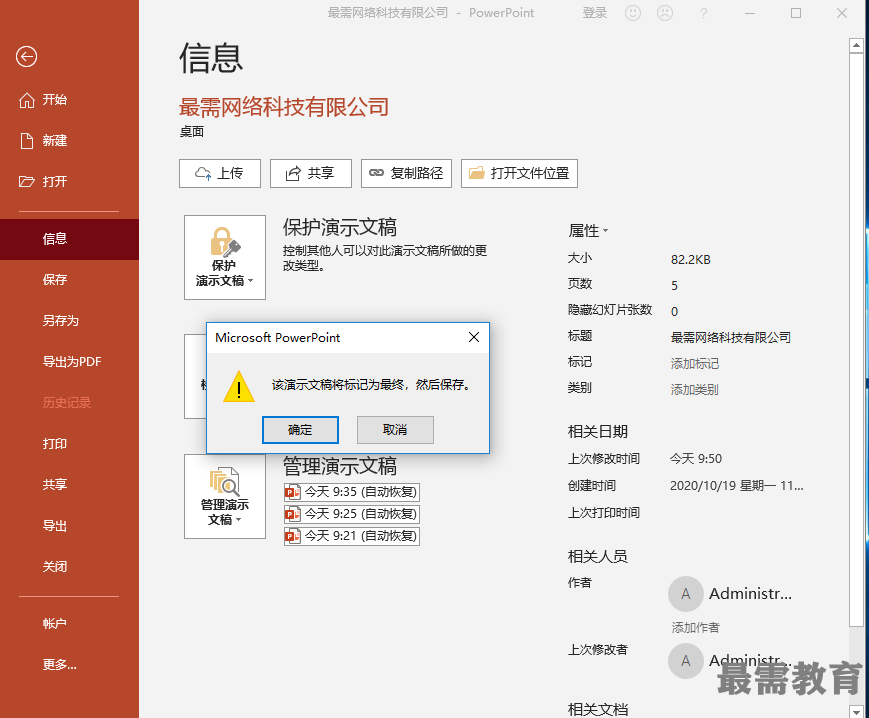Open the 帐户 page

[54, 624]
